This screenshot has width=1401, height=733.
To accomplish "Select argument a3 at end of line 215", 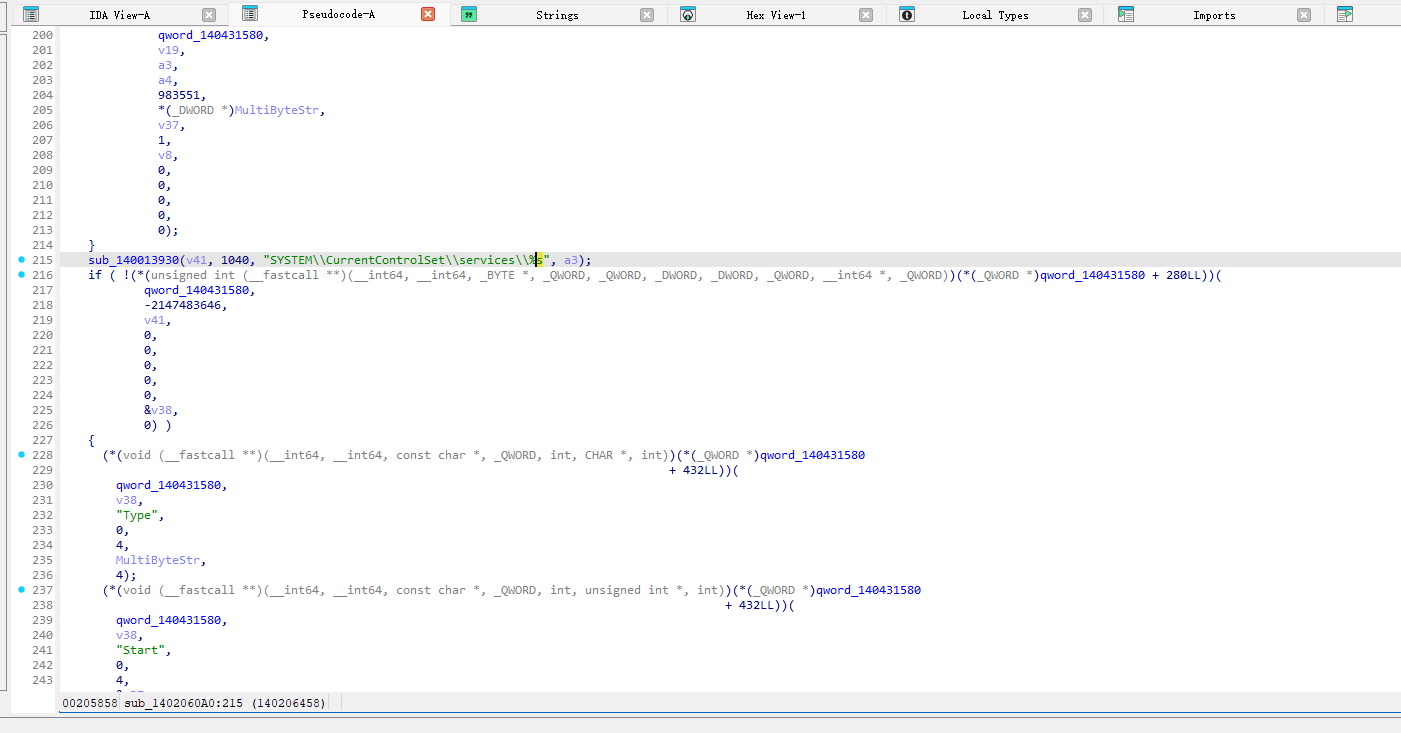I will (x=571, y=260).
